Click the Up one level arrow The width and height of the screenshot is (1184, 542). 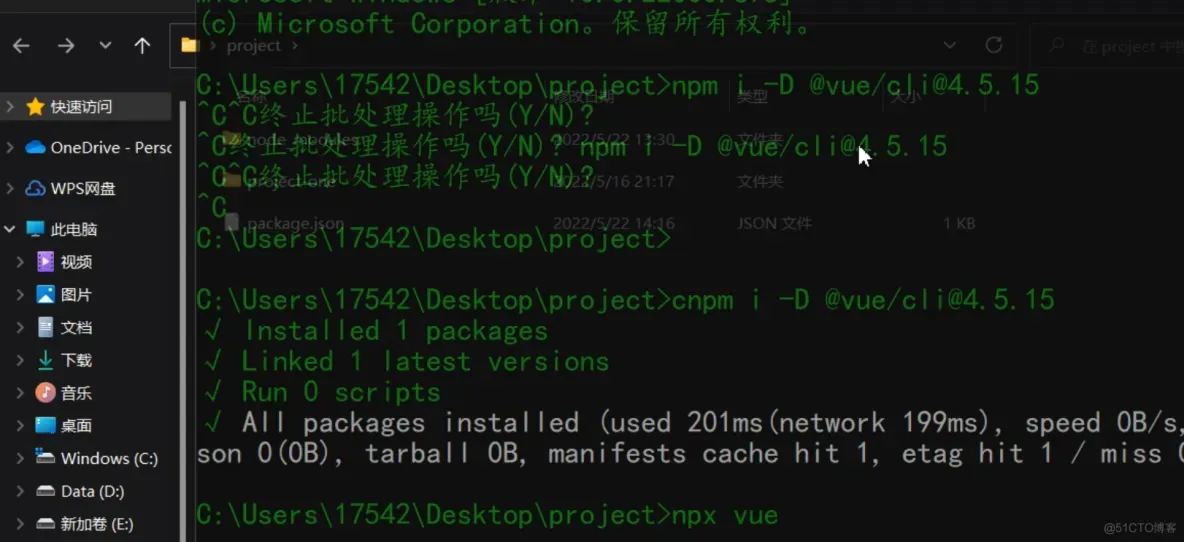(142, 46)
